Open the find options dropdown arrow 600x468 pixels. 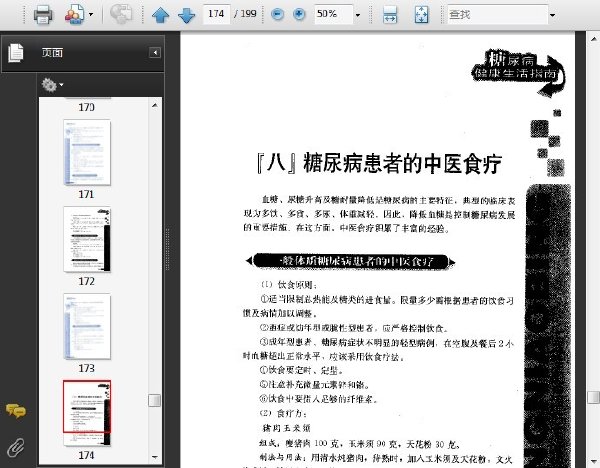[552, 15]
